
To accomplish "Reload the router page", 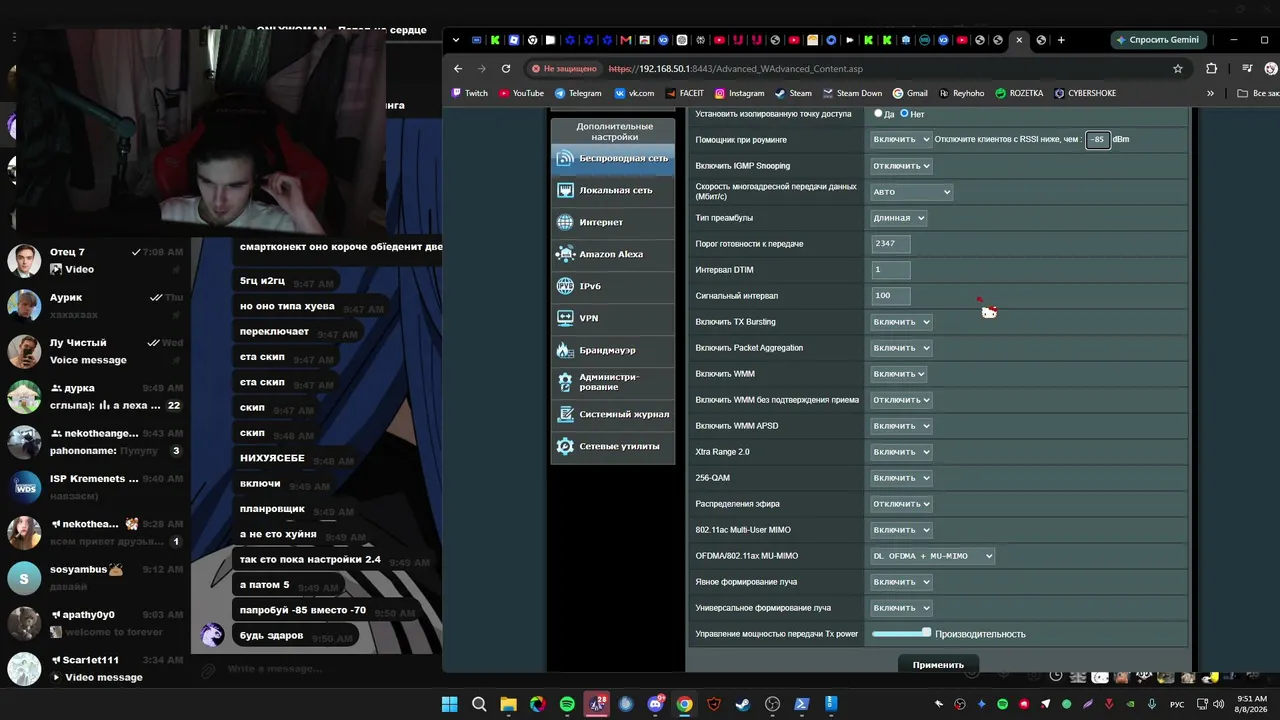I will pos(506,69).
